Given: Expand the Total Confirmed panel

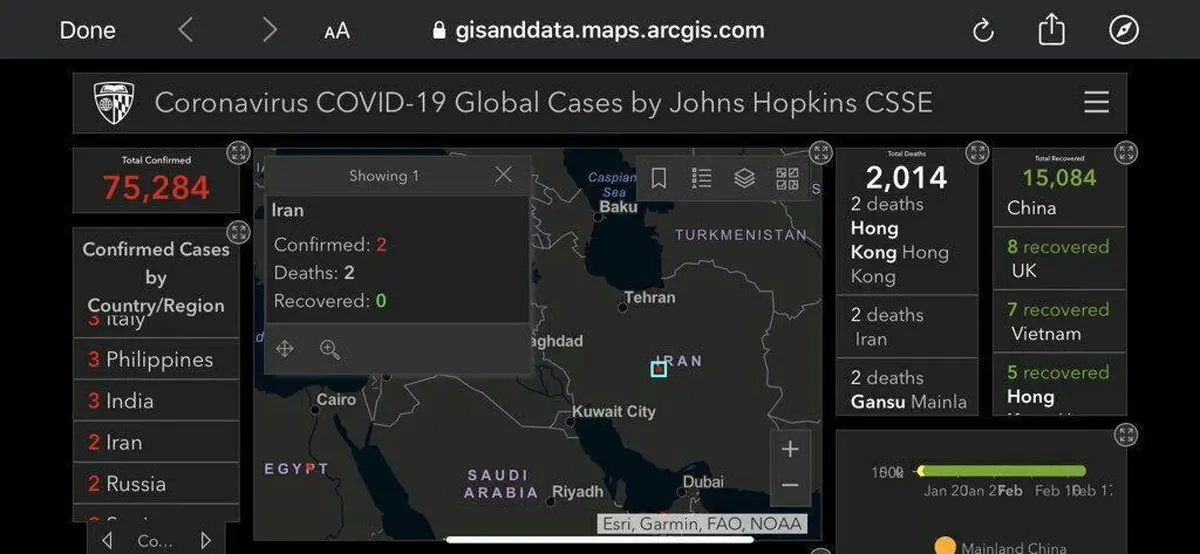Looking at the screenshot, I should coord(238,153).
